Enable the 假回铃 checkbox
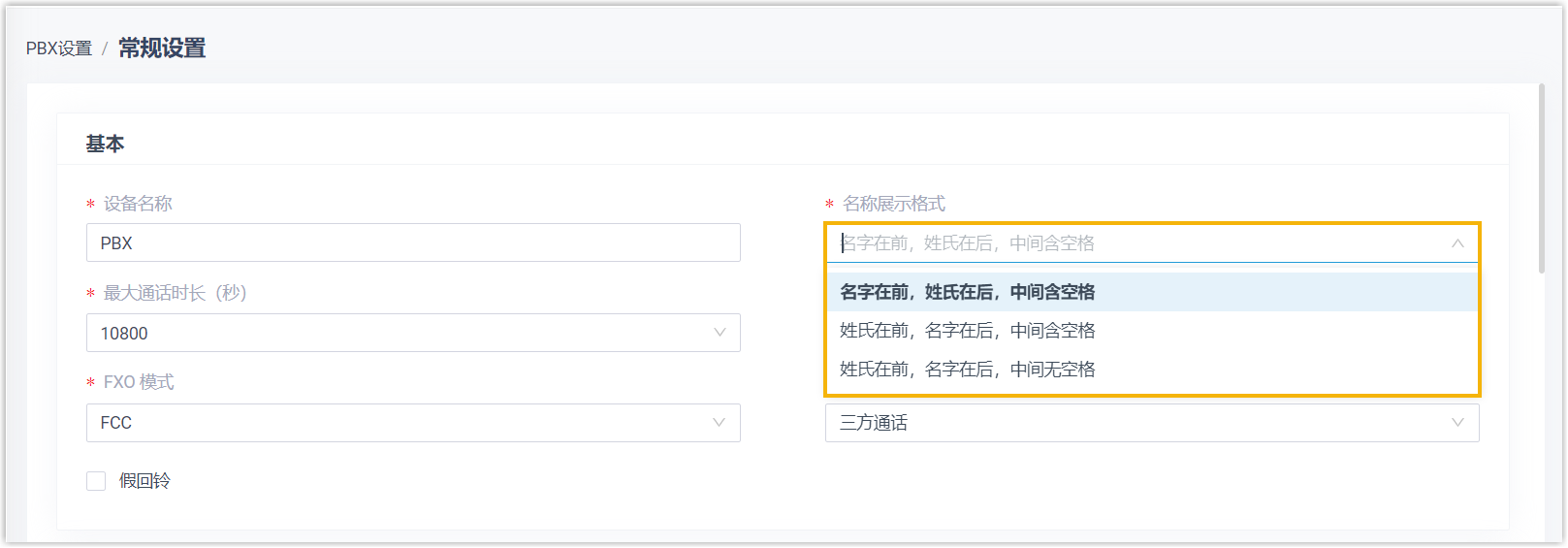 coord(96,481)
